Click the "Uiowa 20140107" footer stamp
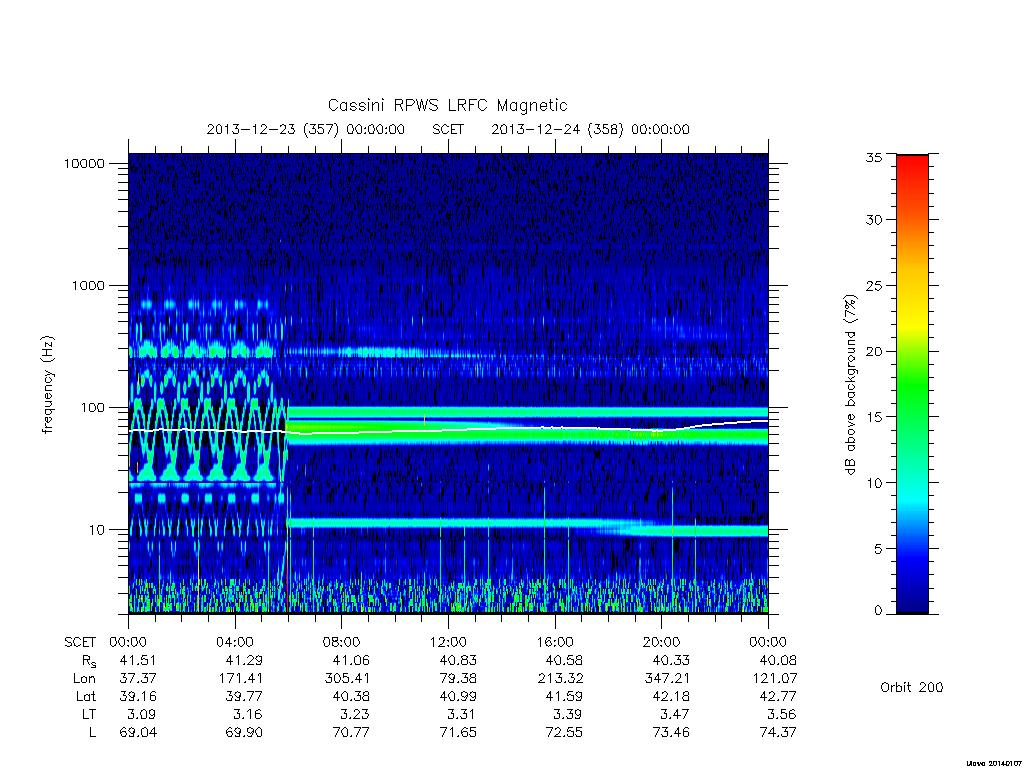The height and width of the screenshot is (768, 1024). click(x=993, y=763)
